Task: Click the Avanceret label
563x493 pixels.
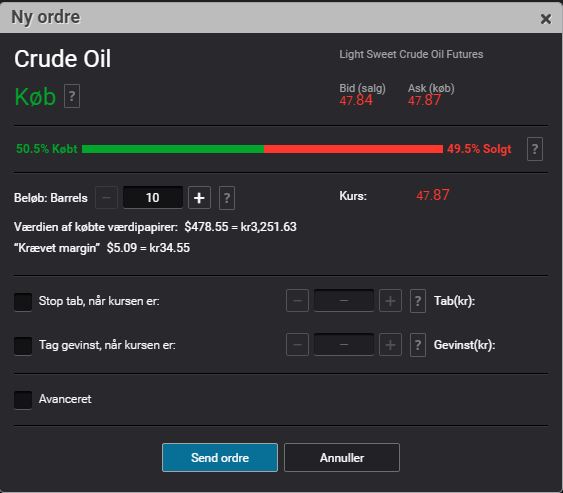Action: (65, 399)
